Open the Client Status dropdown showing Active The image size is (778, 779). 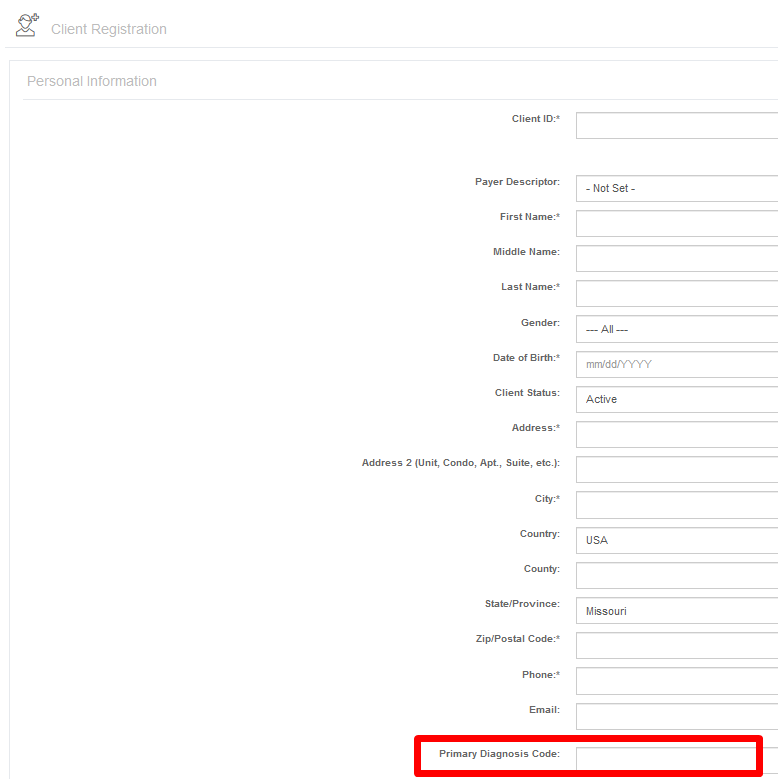tap(677, 399)
